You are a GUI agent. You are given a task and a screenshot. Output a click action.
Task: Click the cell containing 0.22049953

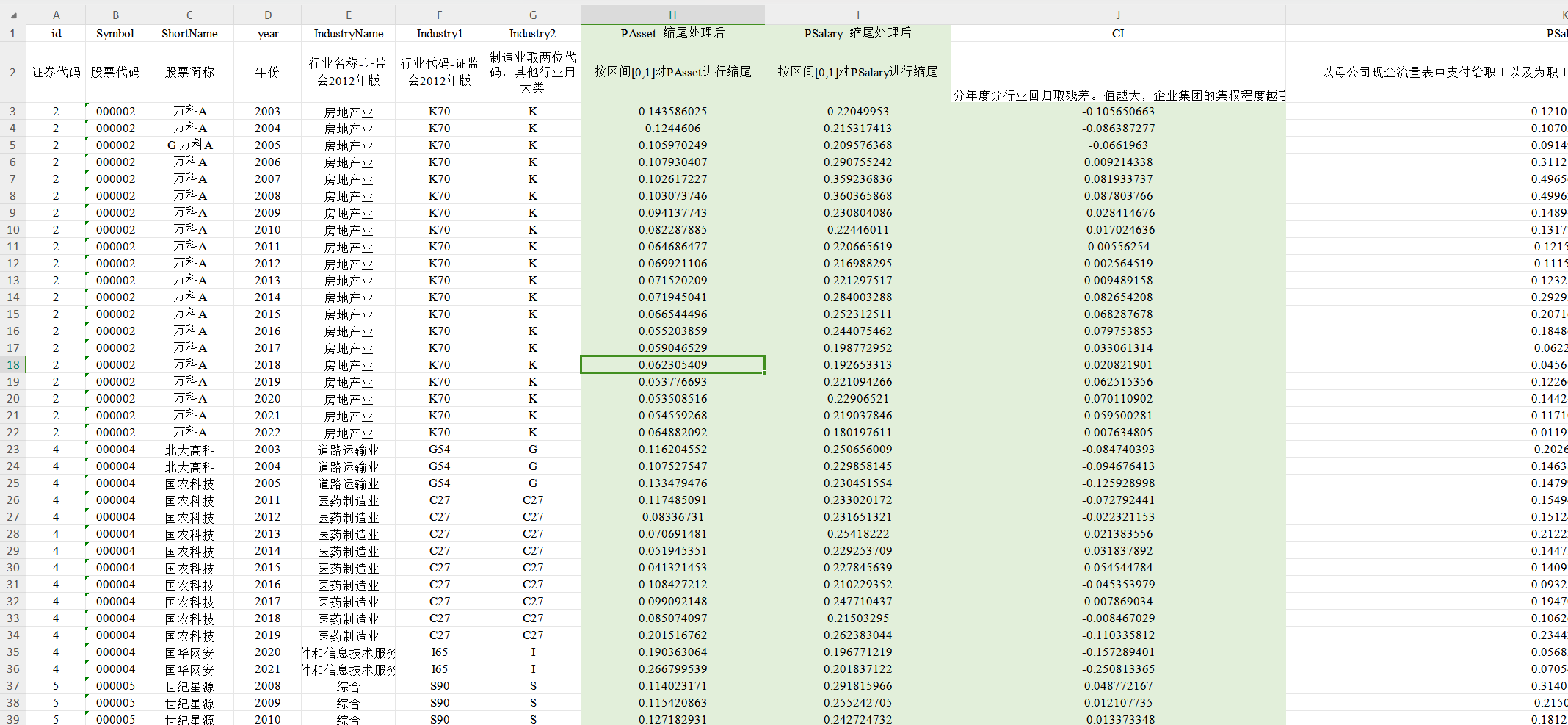[x=858, y=111]
